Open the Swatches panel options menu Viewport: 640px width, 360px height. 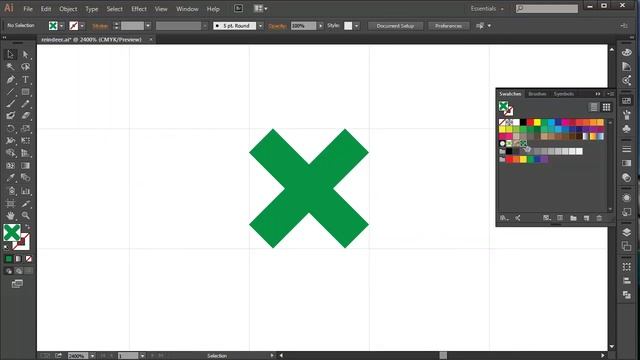610,94
